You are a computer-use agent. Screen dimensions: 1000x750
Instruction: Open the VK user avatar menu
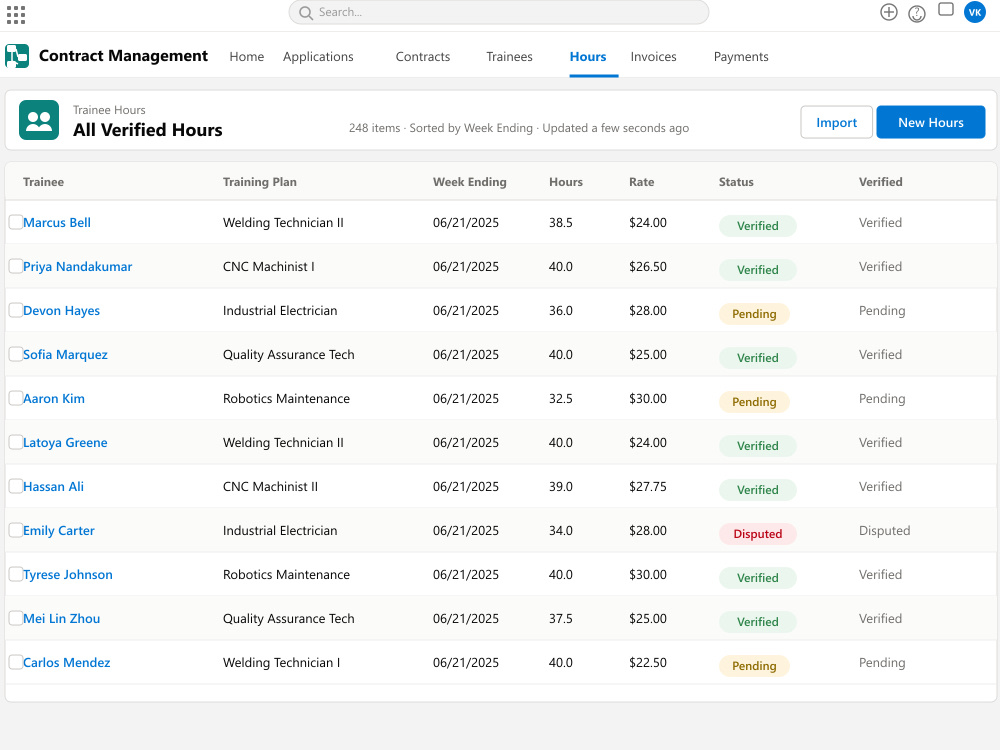point(974,12)
